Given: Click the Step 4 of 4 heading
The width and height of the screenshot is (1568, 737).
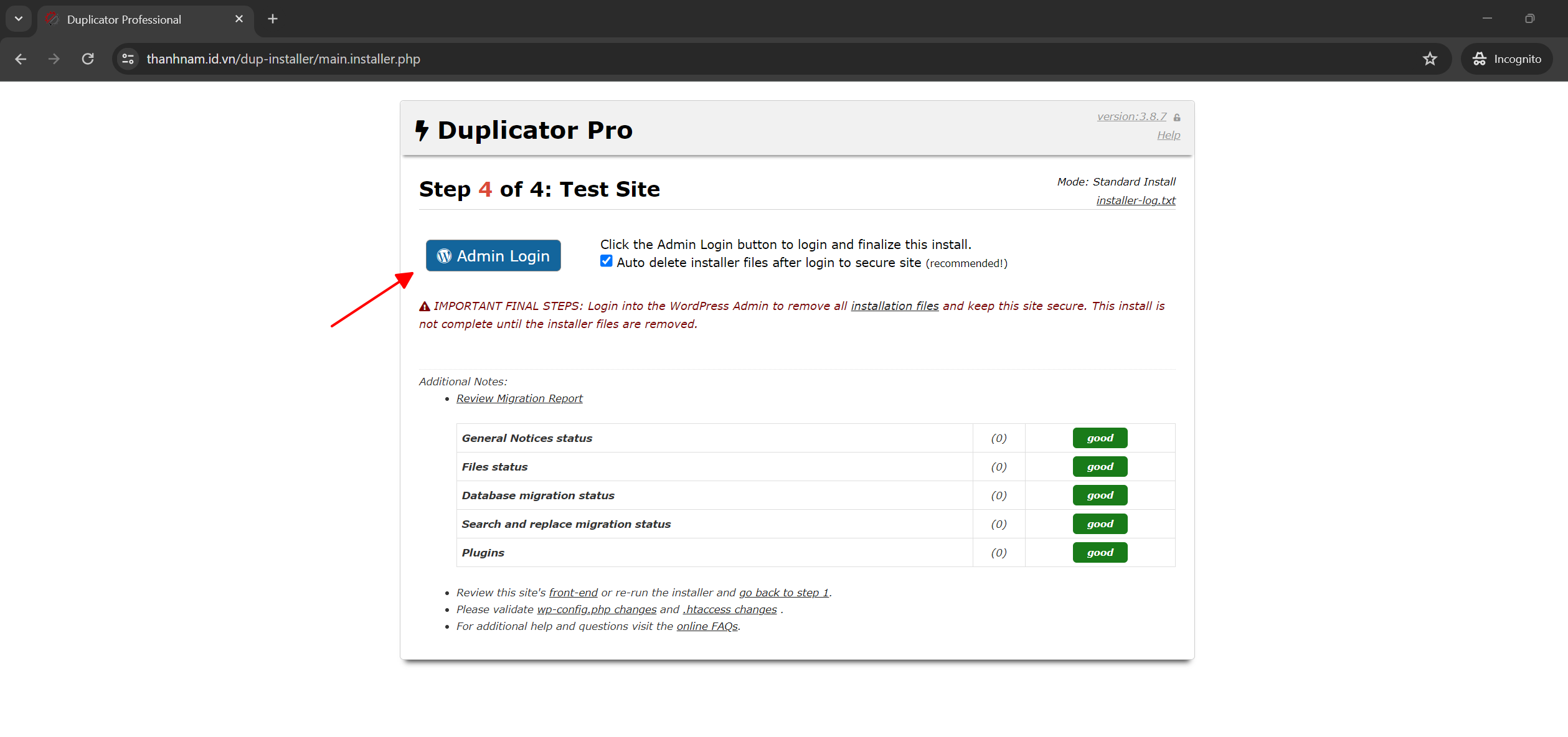Looking at the screenshot, I should point(539,189).
